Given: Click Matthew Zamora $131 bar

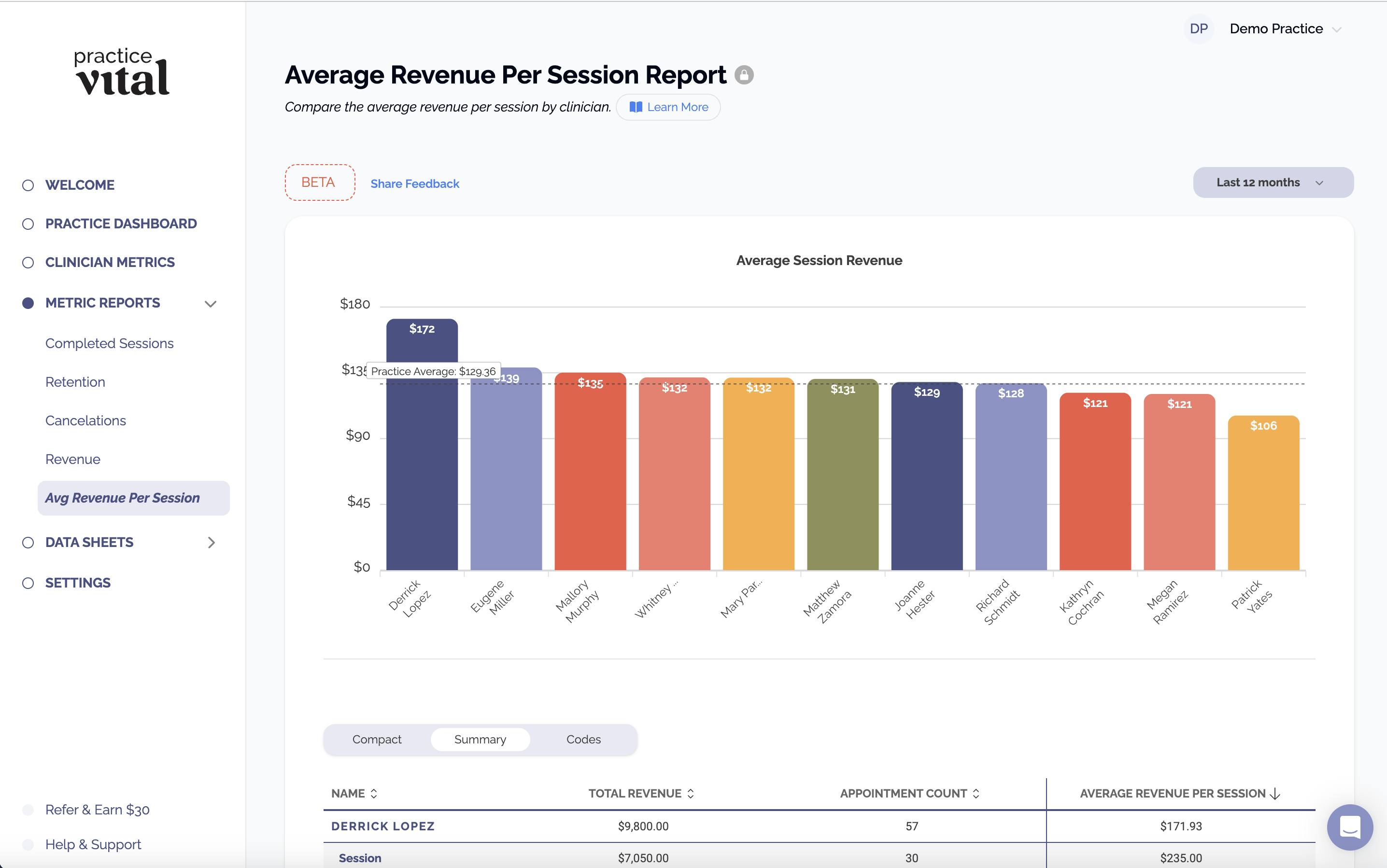Looking at the screenshot, I should click(843, 474).
